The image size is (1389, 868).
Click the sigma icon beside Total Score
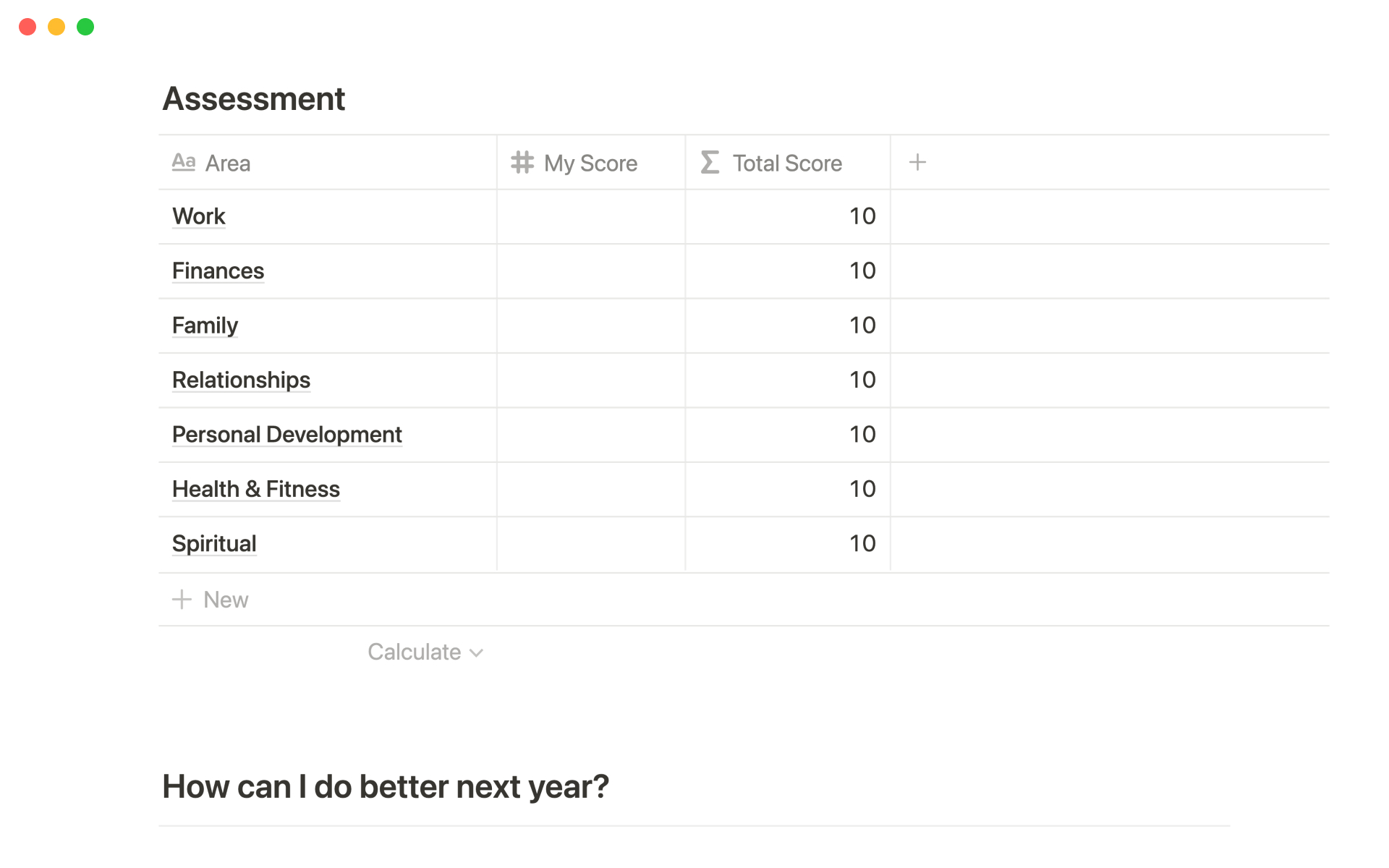pyautogui.click(x=710, y=163)
